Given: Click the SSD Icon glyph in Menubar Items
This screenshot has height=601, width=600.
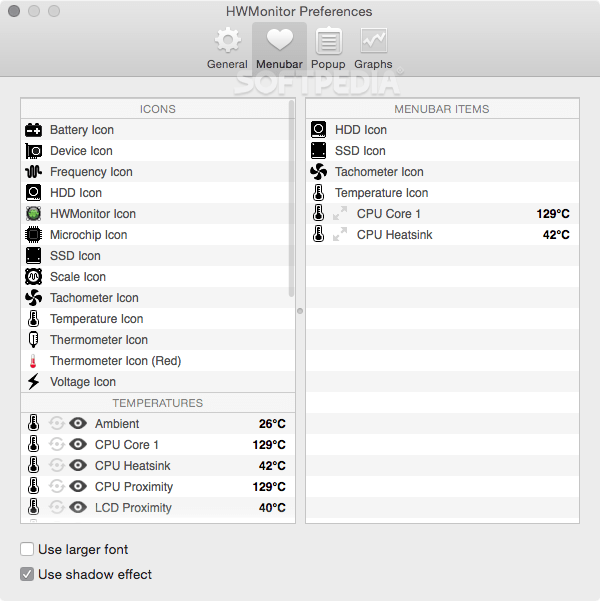Looking at the screenshot, I should point(318,151).
